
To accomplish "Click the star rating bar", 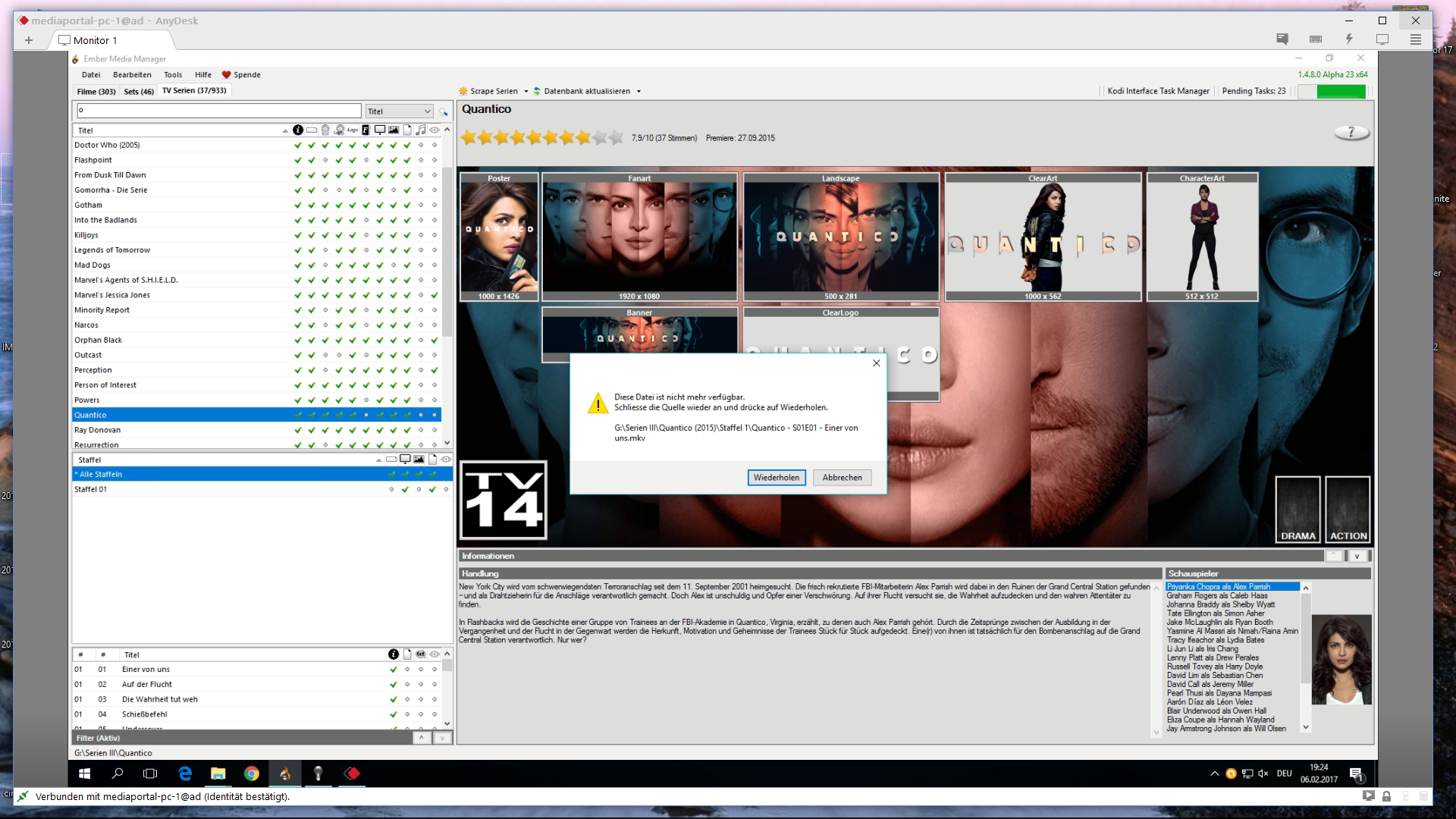I will tap(542, 137).
